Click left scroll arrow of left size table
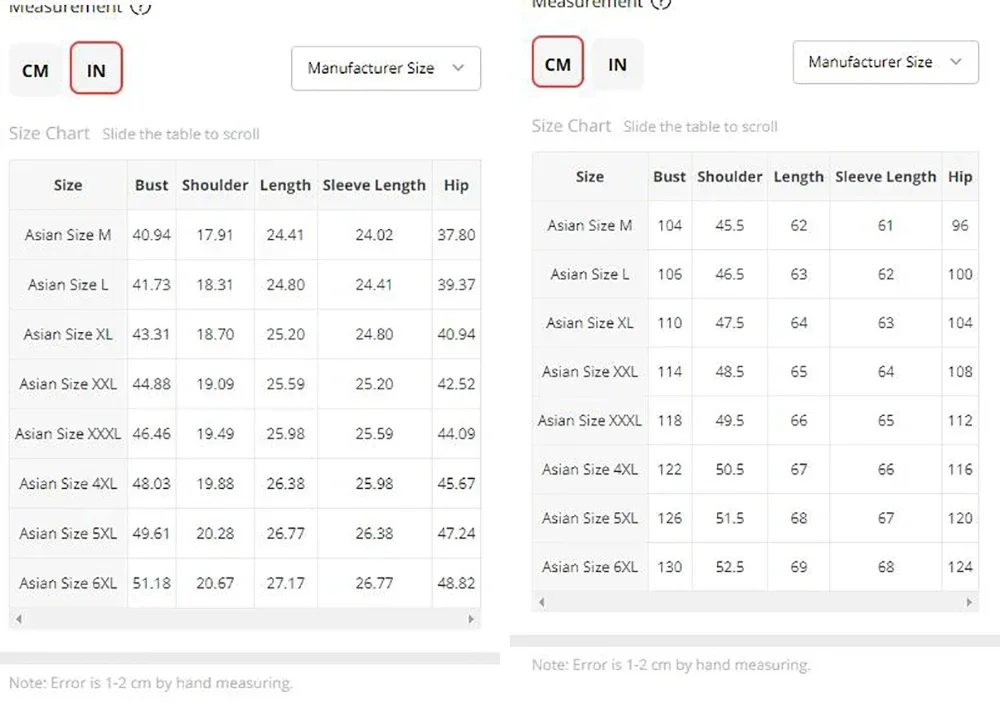The image size is (1000, 715). tap(19, 619)
